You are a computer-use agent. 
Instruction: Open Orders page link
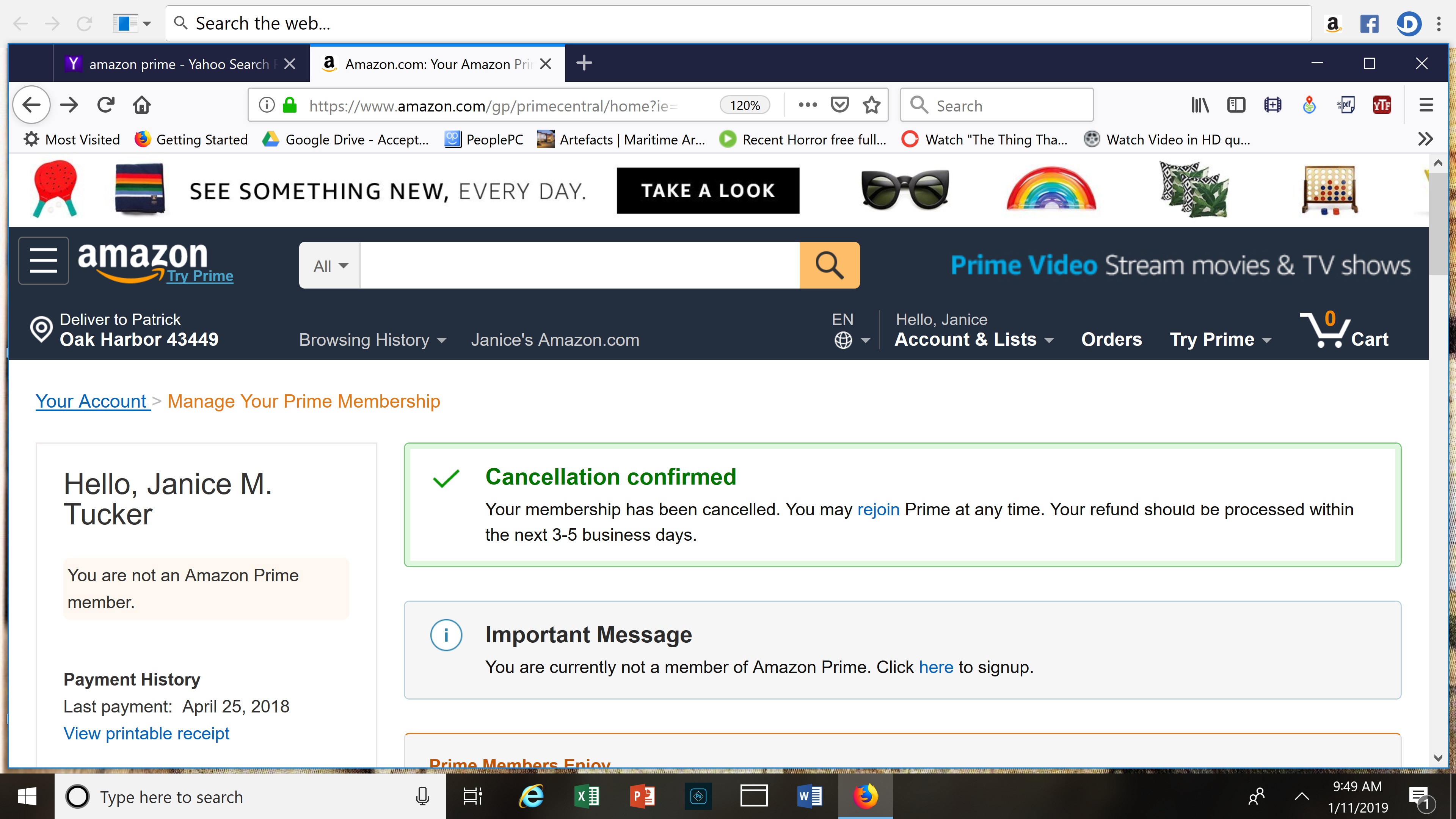click(x=1111, y=339)
